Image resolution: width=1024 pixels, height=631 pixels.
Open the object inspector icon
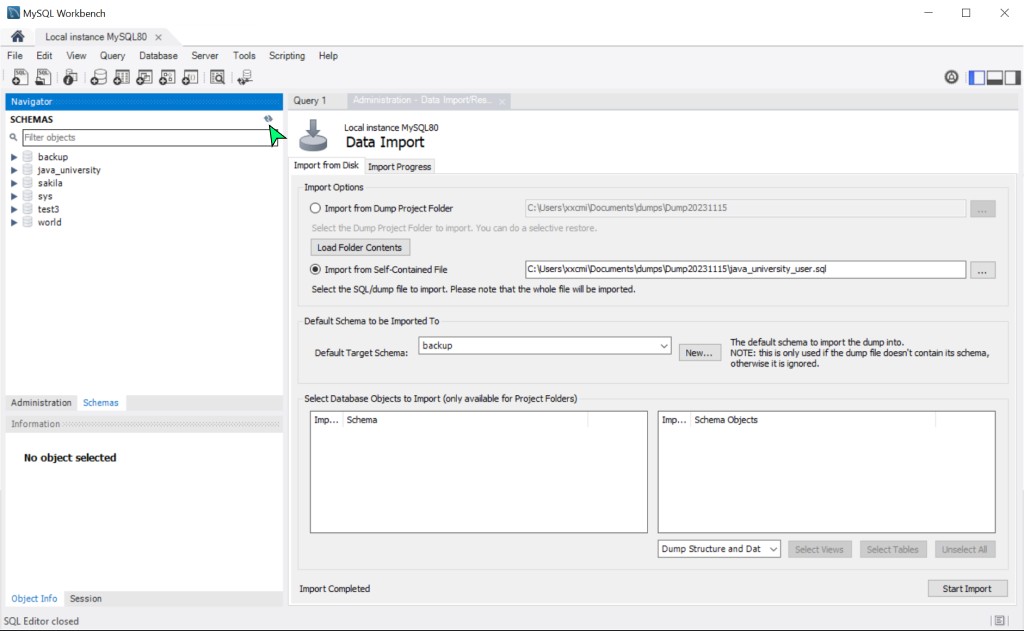pos(70,77)
